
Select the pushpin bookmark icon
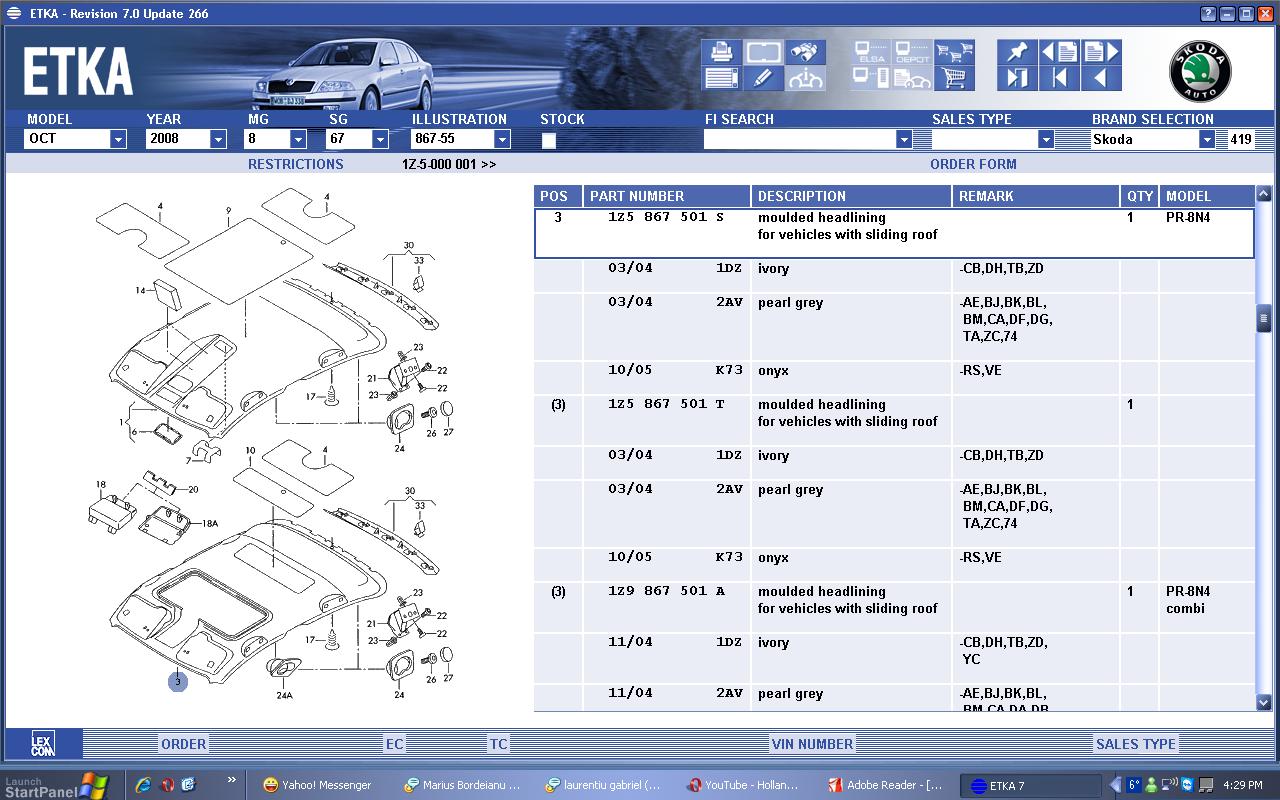pos(1017,51)
